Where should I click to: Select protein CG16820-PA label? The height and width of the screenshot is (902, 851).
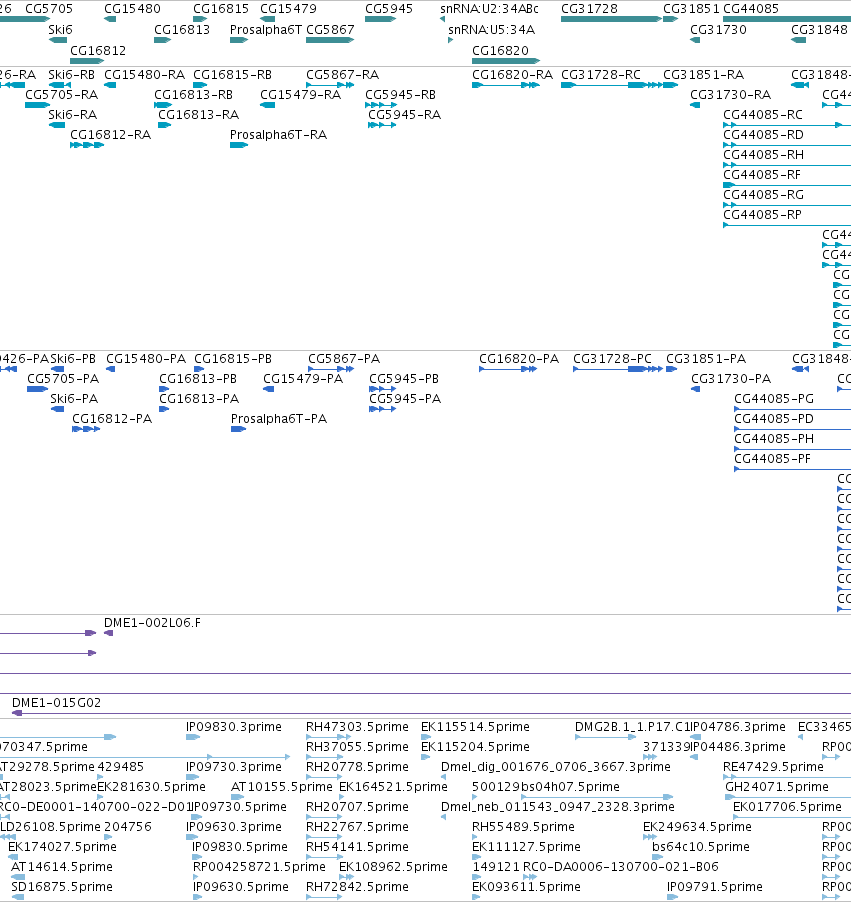(519, 359)
